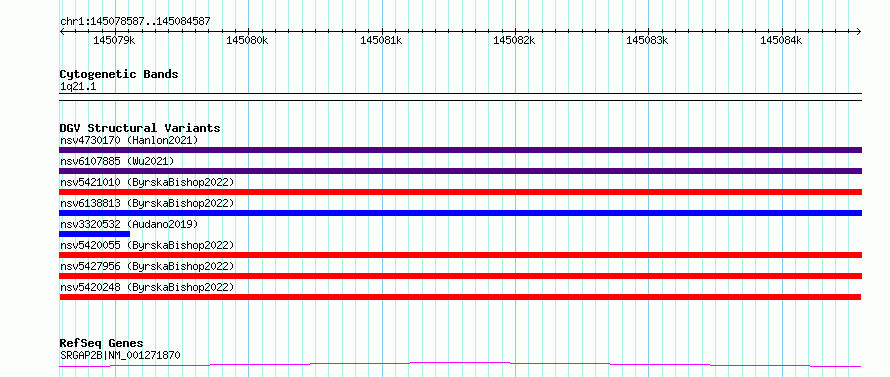This screenshot has width=890, height=377.
Task: Click the right arrowhead of the ruler
Action: pos(859,32)
